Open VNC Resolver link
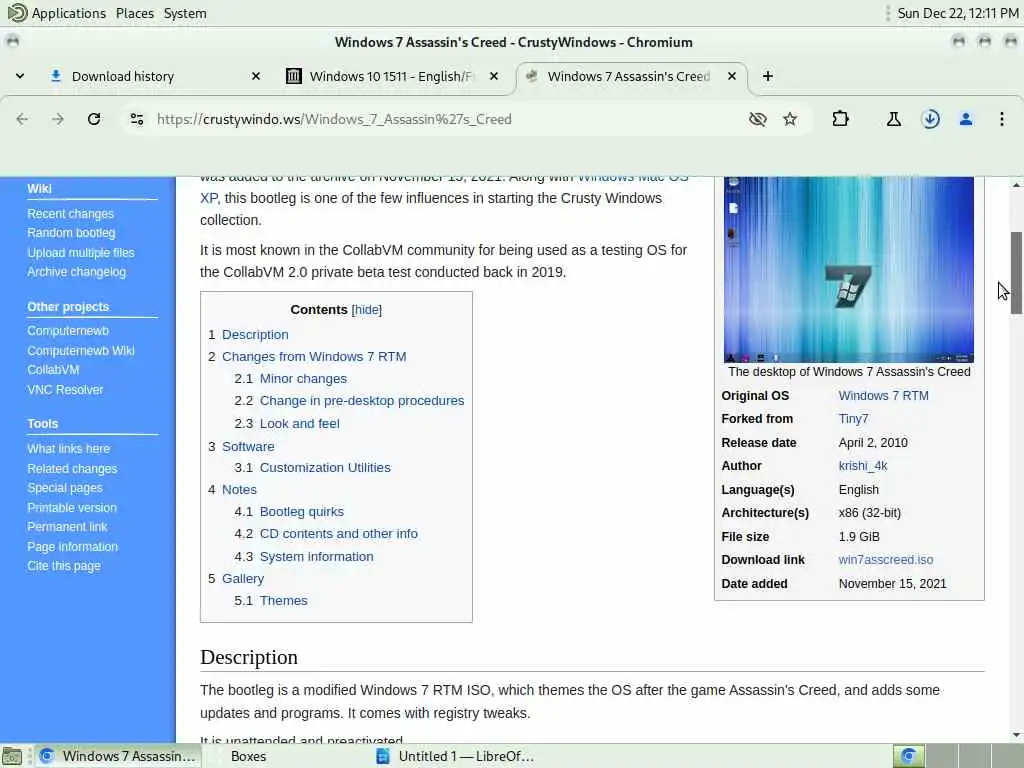The image size is (1024, 768). point(65,390)
